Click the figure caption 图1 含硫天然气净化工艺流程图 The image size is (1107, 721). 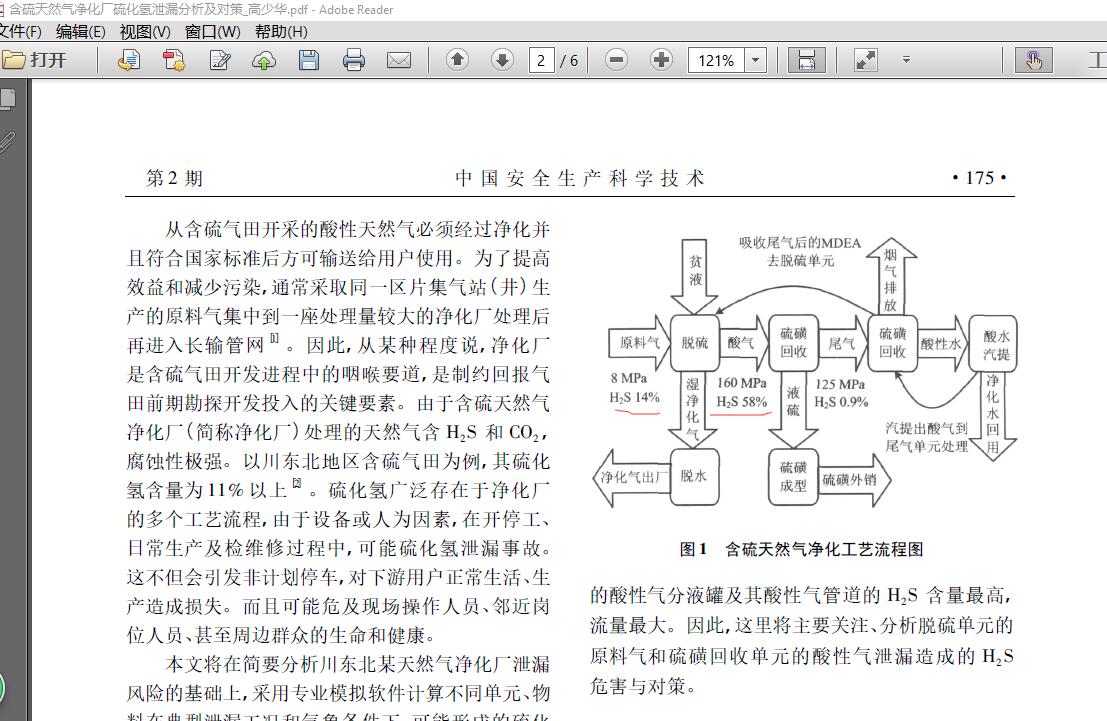801,549
